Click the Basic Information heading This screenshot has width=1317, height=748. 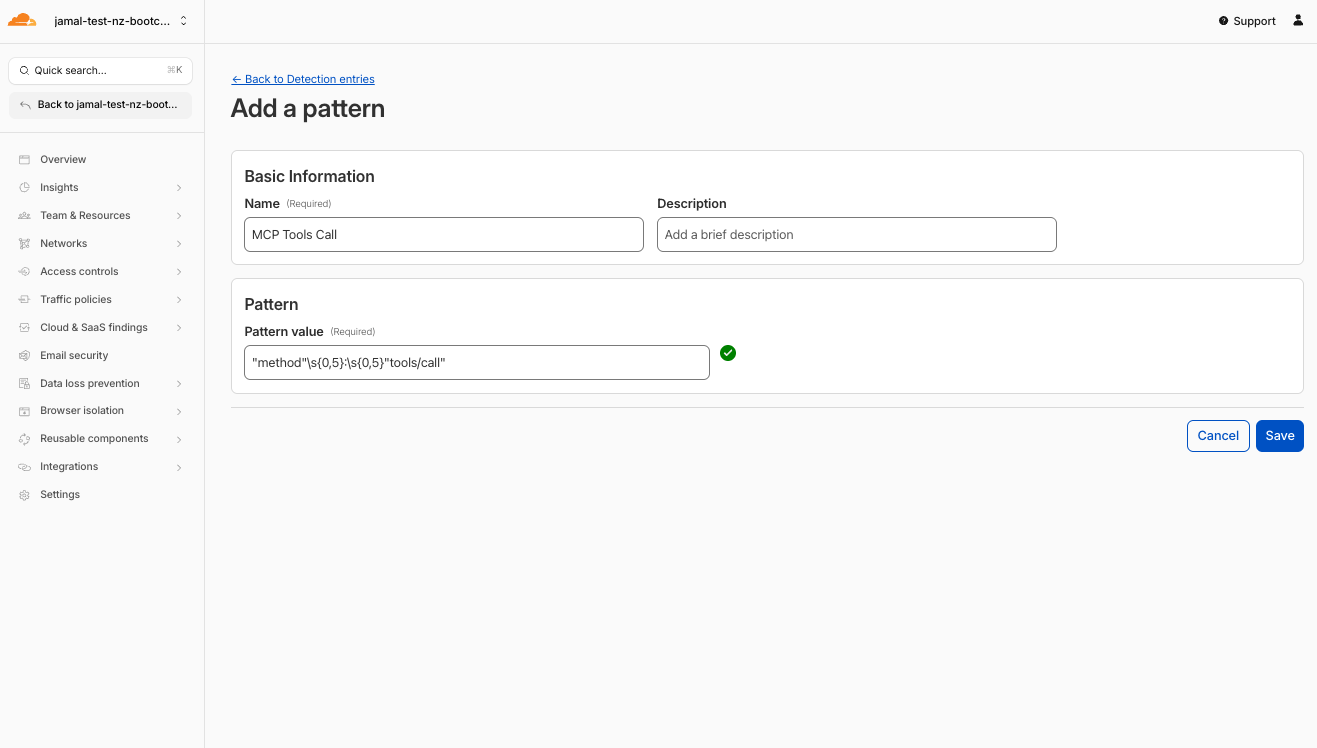(310, 176)
